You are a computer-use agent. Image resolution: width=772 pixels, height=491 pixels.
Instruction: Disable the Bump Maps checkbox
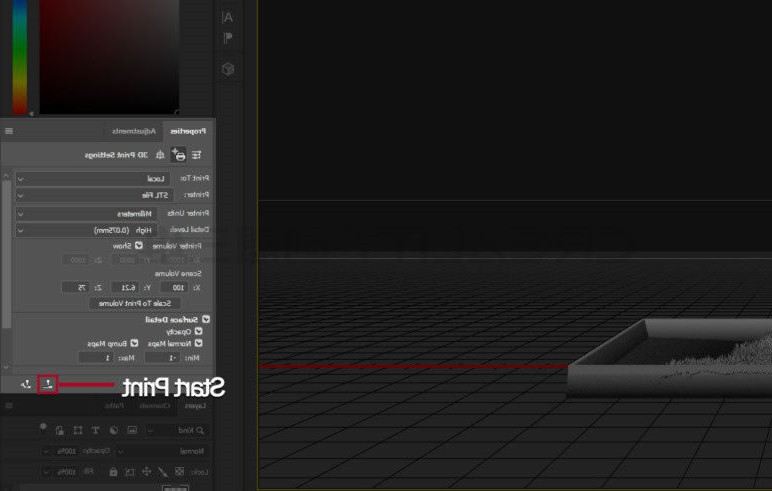point(131,343)
